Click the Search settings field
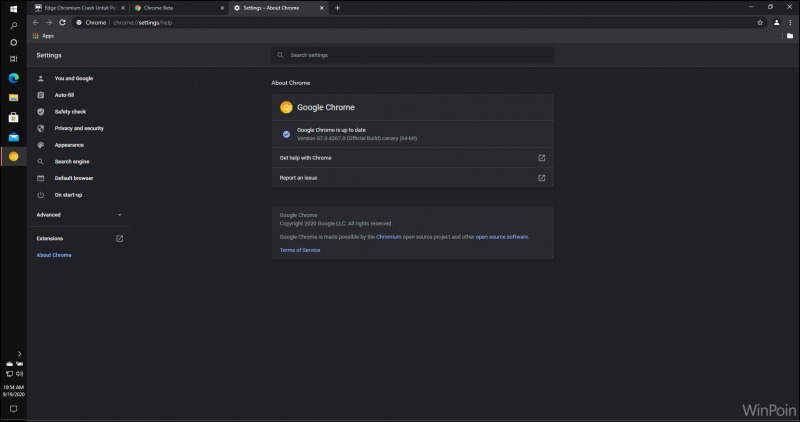The height and width of the screenshot is (422, 800). tap(413, 55)
